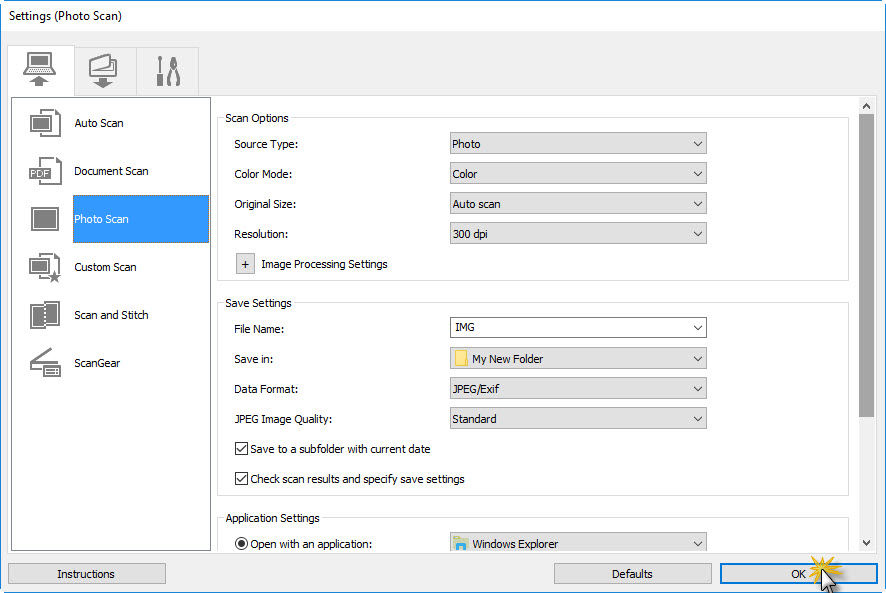Uncheck Check scan results and specify save settings
The image size is (886, 593).
pyautogui.click(x=241, y=479)
